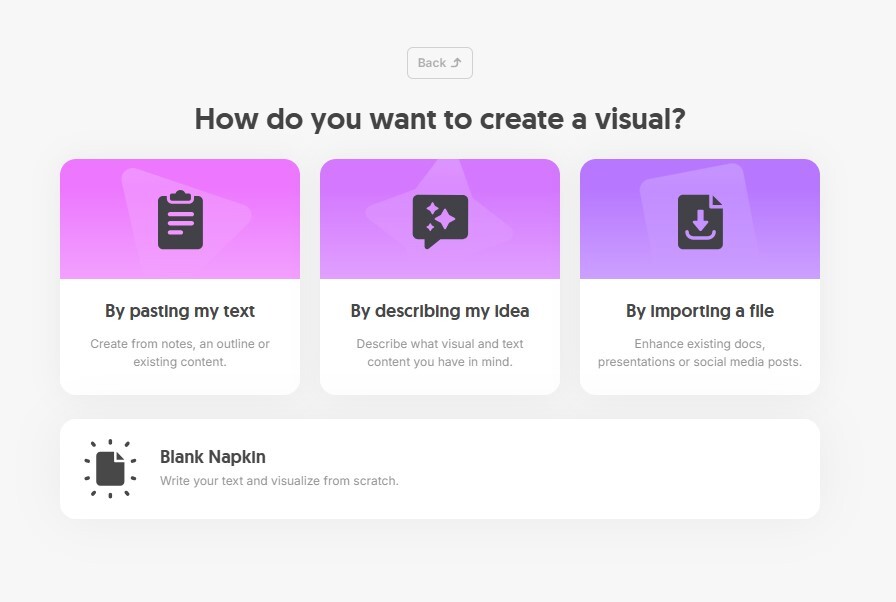Click the 'How do you want to create a visual?' heading

[x=440, y=119]
